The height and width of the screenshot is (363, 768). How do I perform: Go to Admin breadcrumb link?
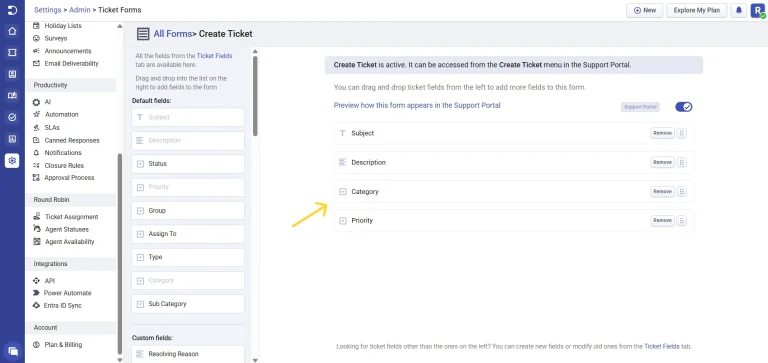point(80,10)
